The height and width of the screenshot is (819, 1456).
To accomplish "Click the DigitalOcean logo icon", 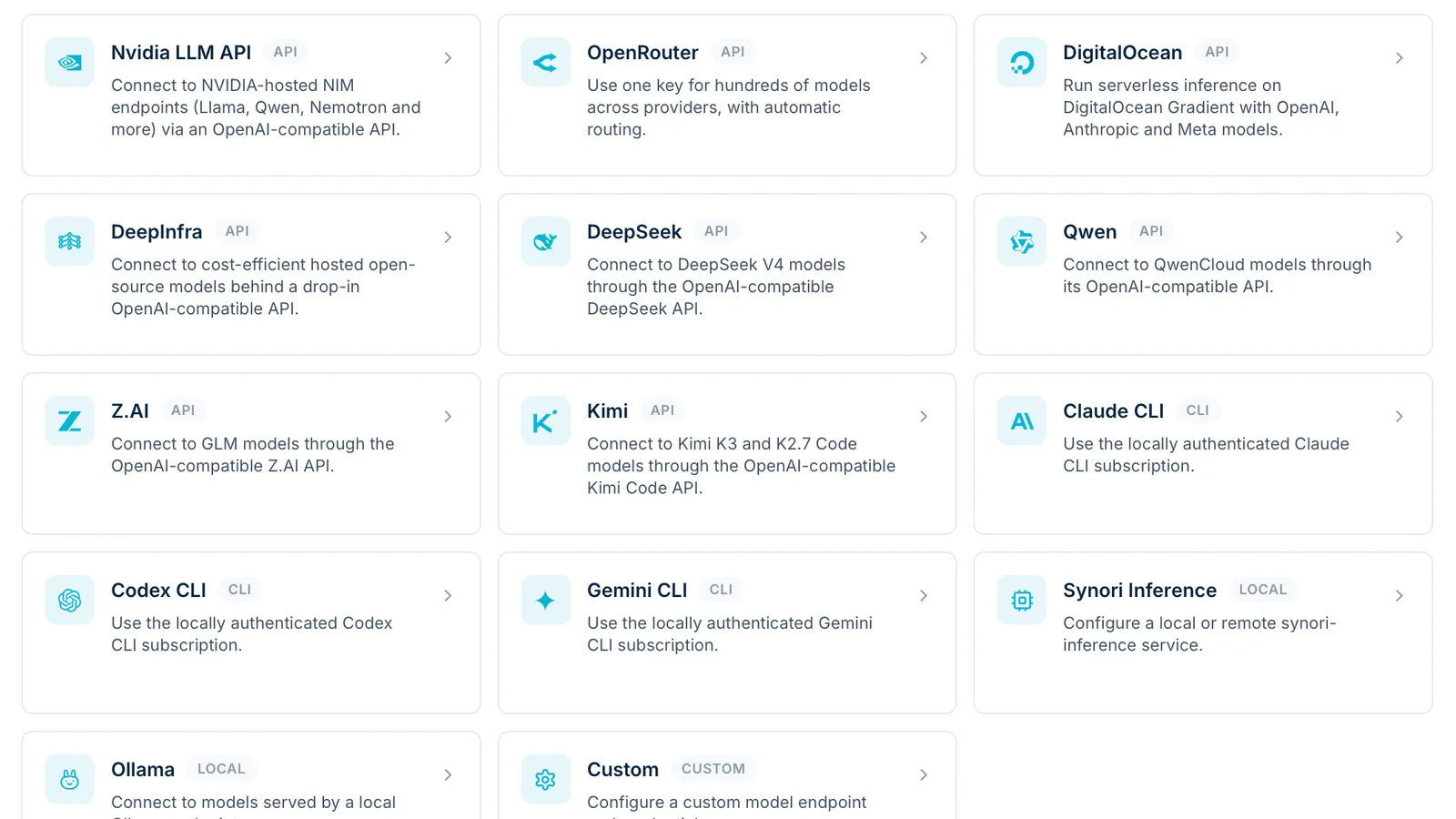I will coord(1022,62).
